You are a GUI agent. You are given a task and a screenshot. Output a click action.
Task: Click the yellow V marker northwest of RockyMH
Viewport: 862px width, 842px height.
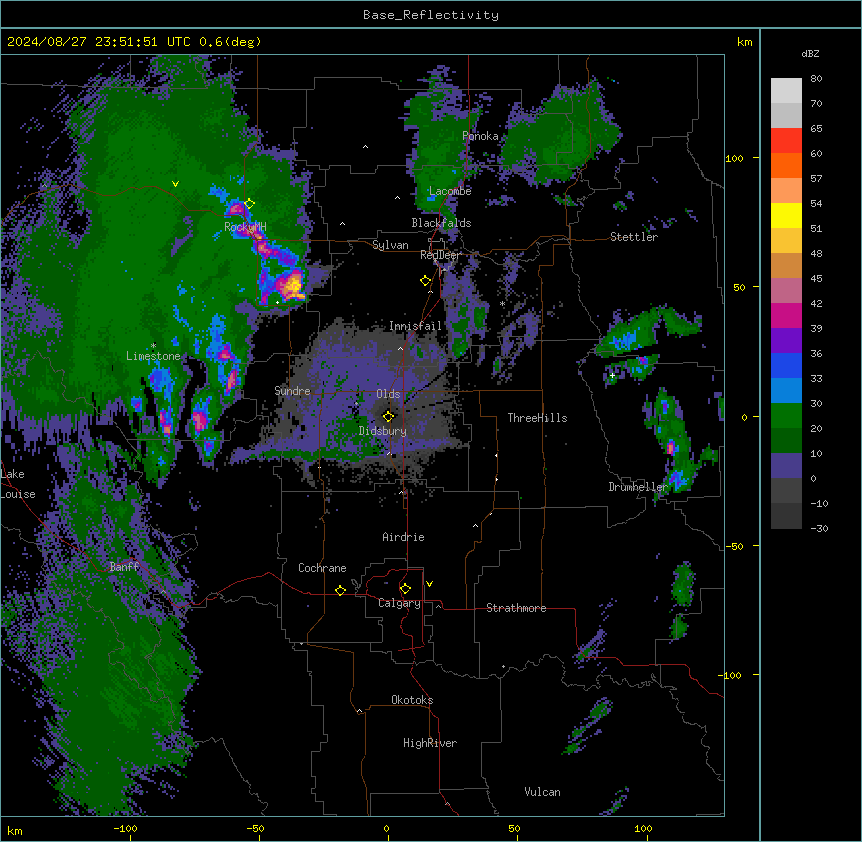tap(175, 184)
